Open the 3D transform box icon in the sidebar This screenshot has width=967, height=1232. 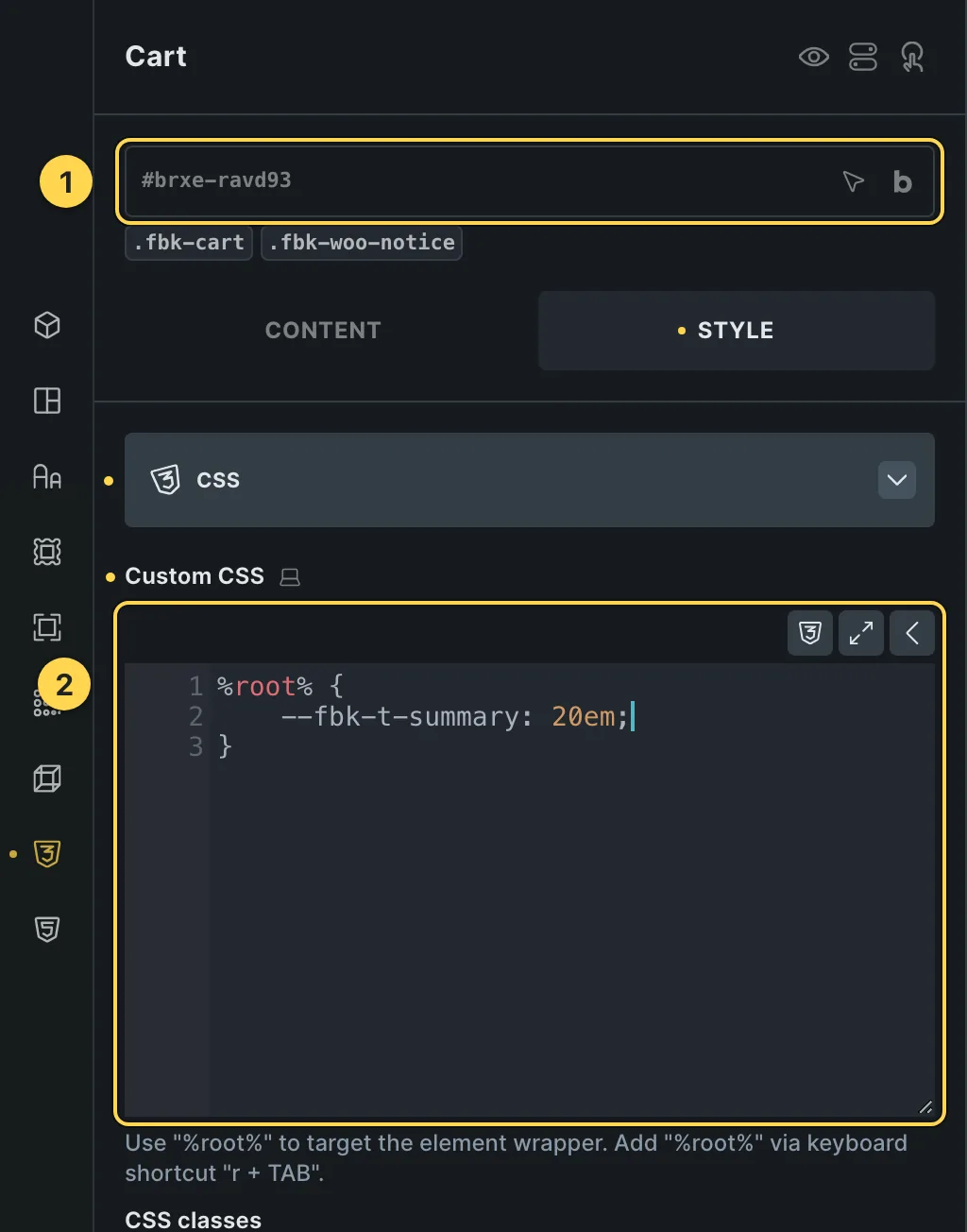(47, 779)
